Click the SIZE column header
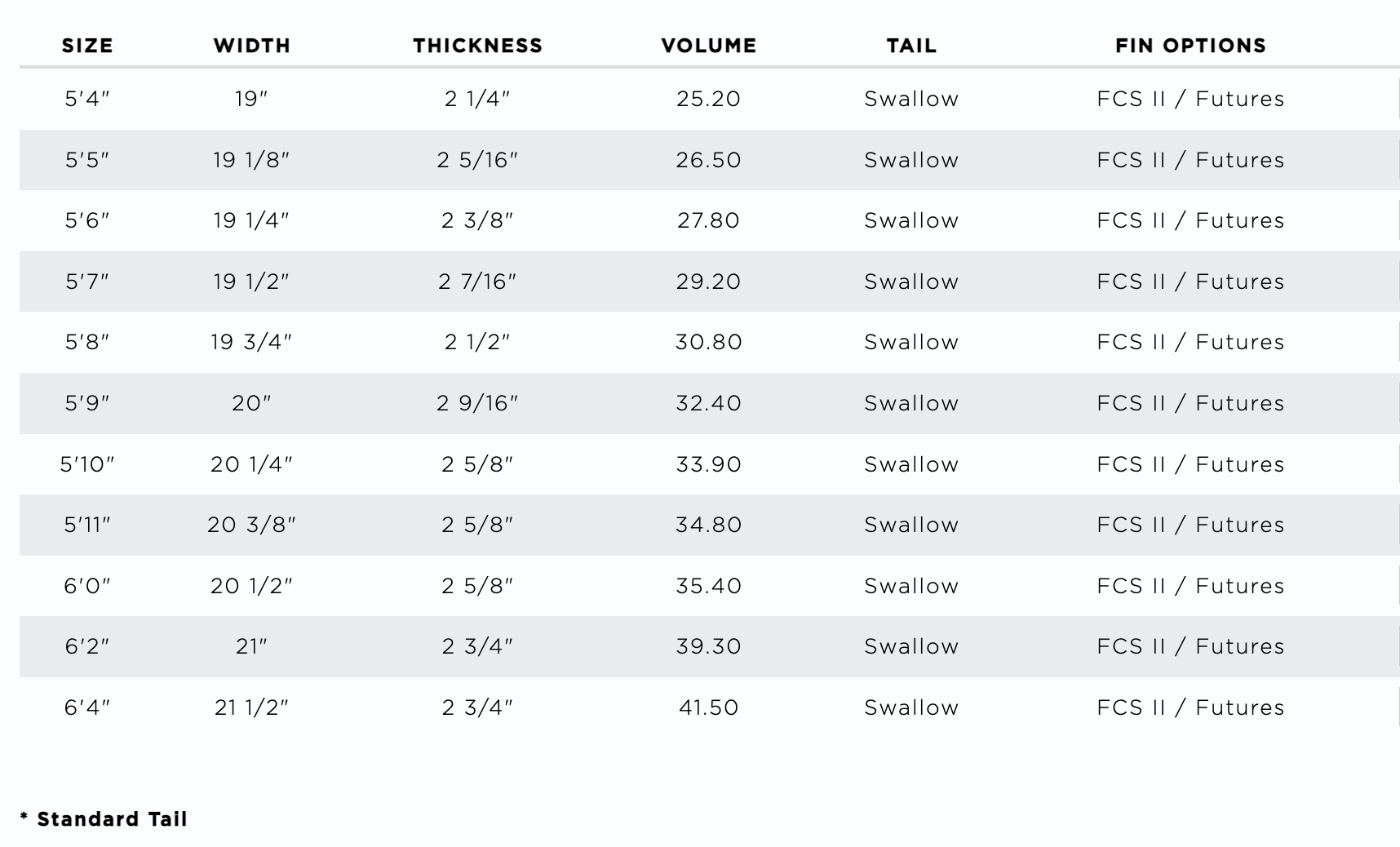The width and height of the screenshot is (1400, 847). pos(87,46)
